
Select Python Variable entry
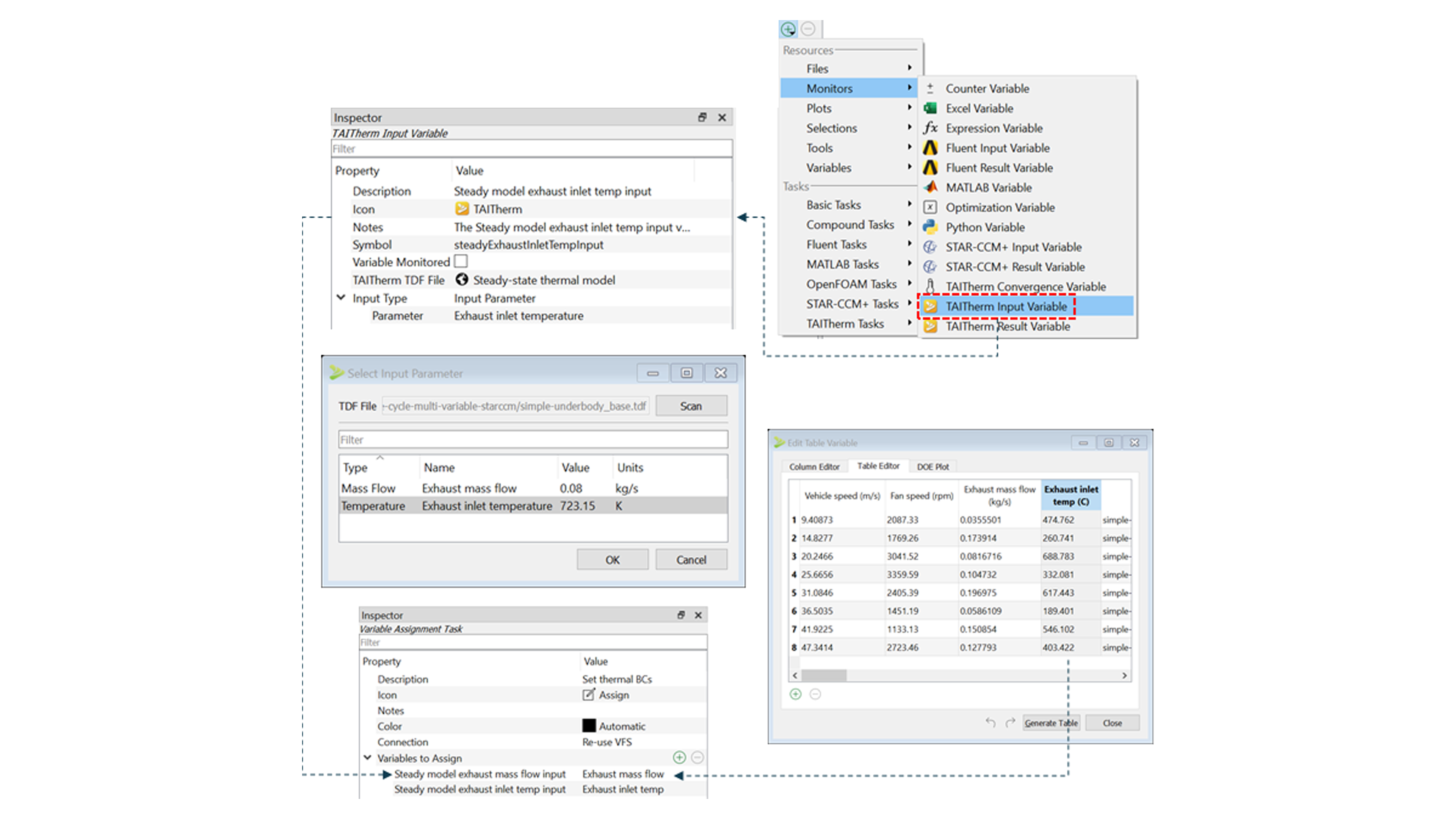click(x=984, y=227)
